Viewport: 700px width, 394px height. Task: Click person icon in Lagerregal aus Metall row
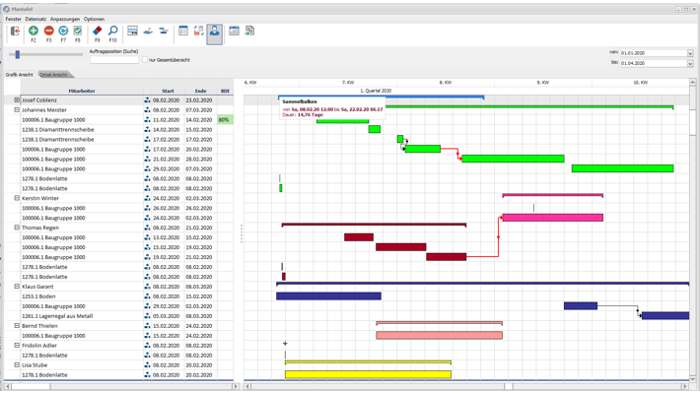pyautogui.click(x=147, y=316)
